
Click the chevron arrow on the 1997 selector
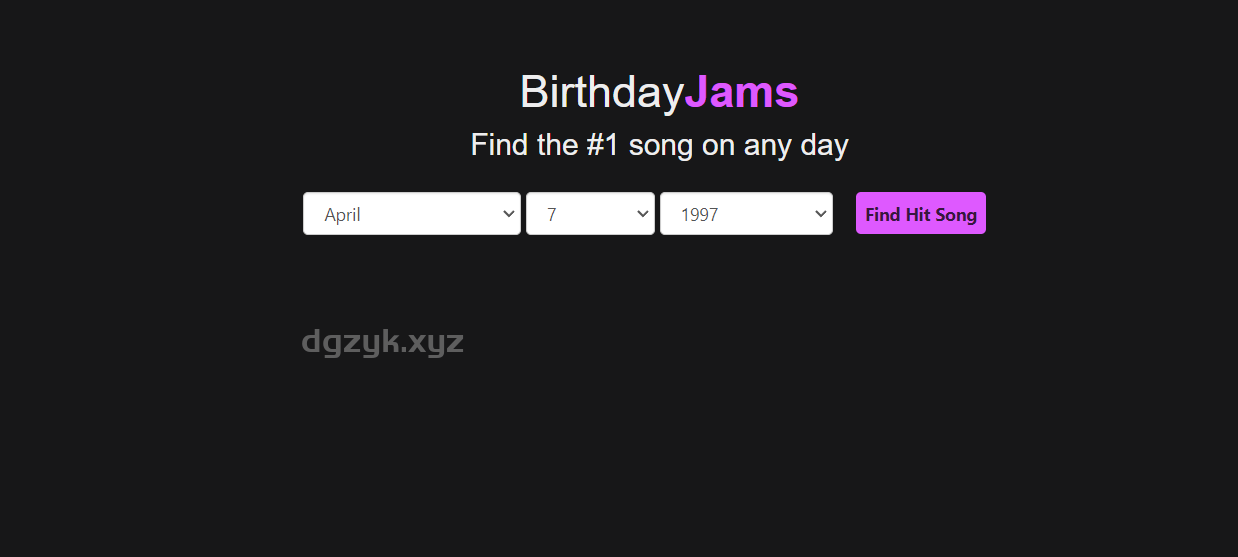click(820, 214)
